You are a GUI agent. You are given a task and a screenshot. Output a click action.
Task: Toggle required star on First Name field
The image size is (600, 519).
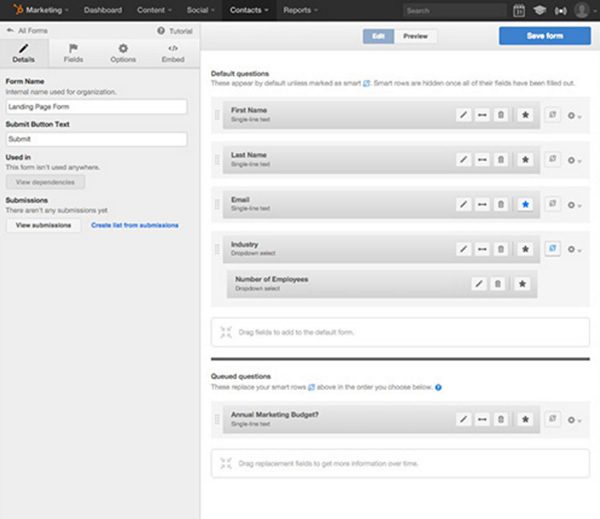click(525, 115)
